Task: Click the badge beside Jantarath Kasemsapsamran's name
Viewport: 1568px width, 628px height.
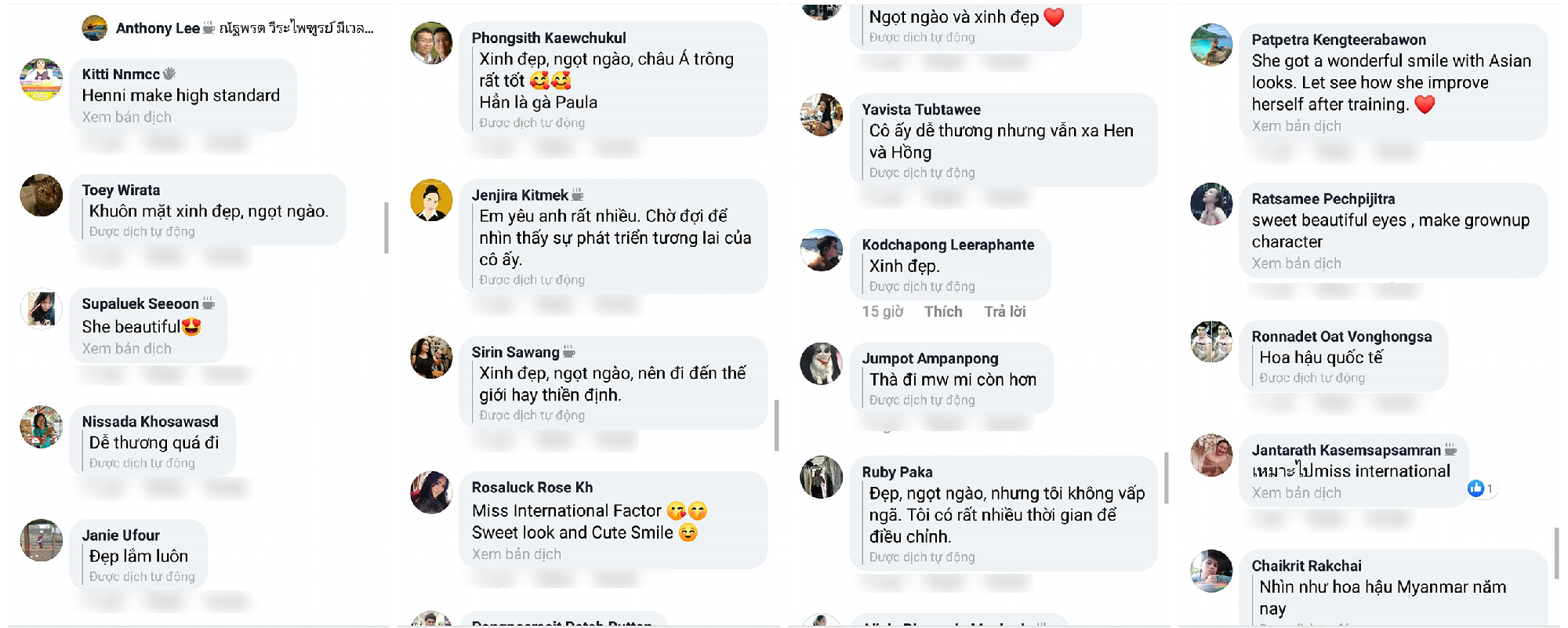Action: click(1451, 449)
